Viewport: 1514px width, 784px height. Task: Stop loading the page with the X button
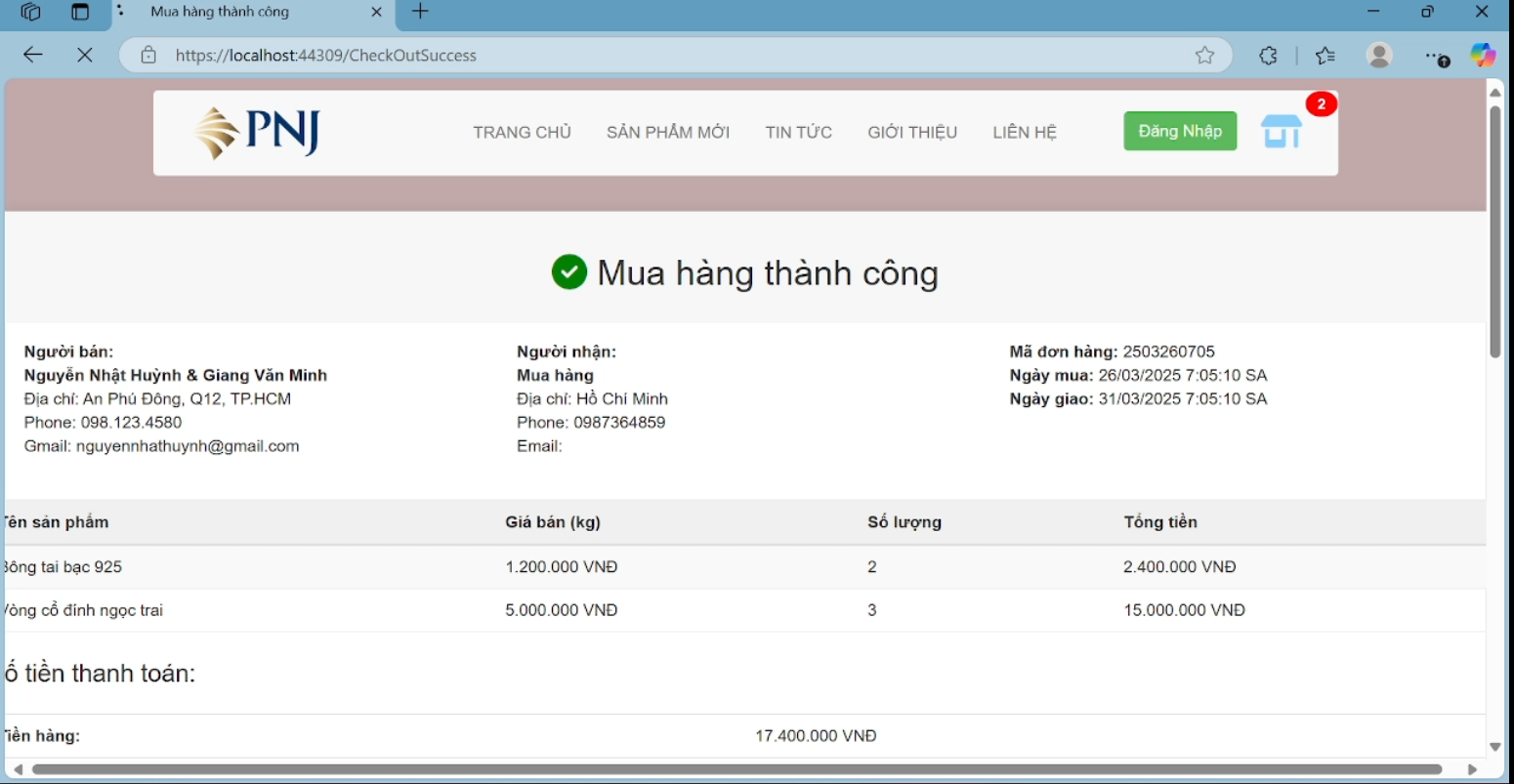[x=85, y=56]
